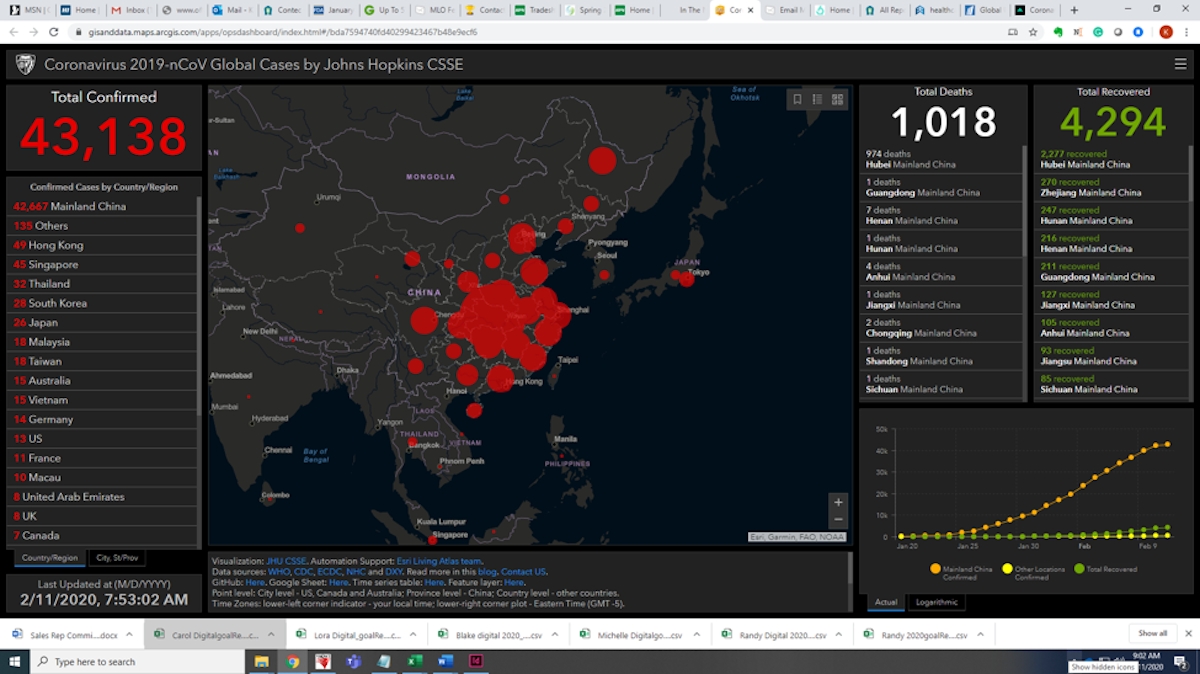Click the Windows search box

click(x=120, y=661)
